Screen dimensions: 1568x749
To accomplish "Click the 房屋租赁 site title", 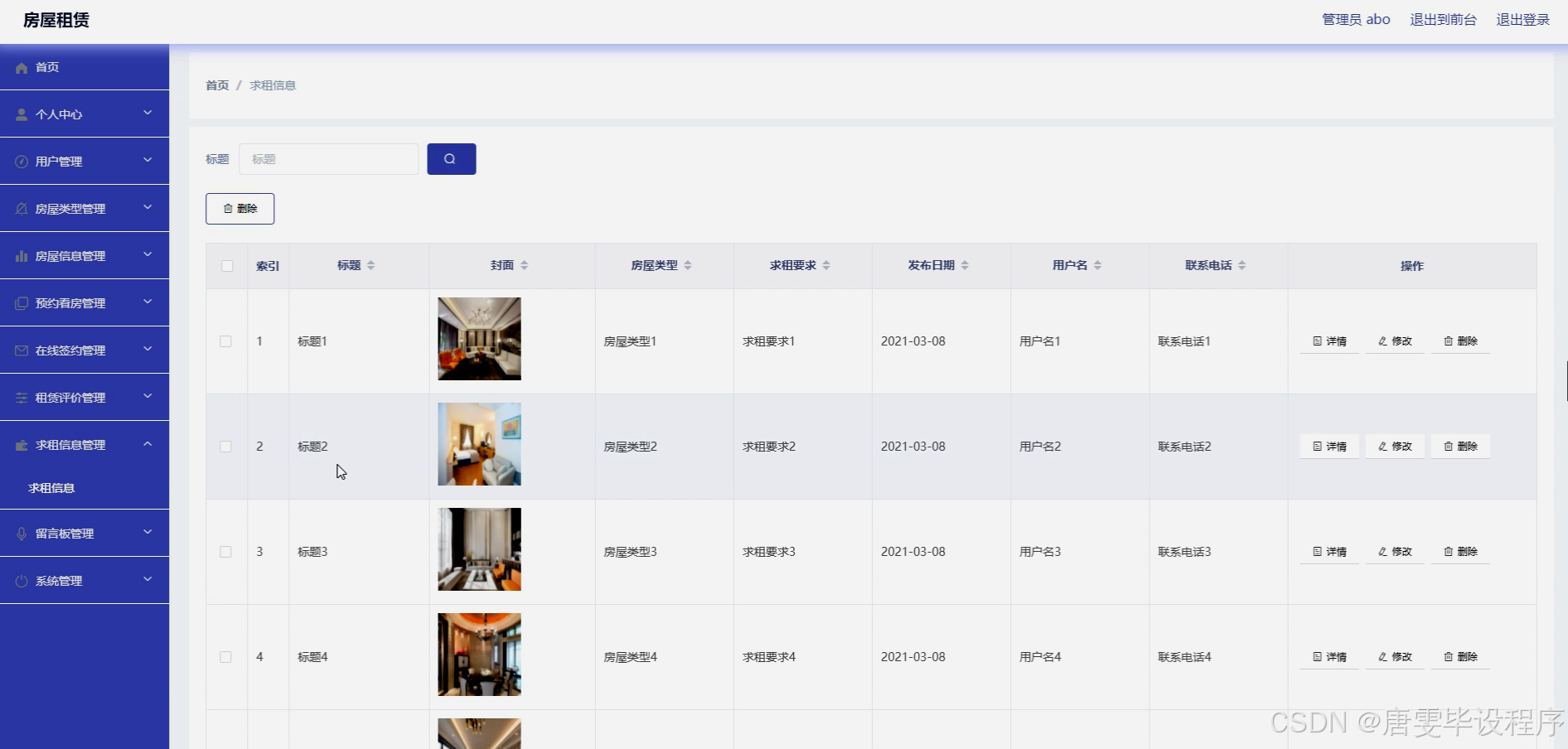I will click(56, 20).
